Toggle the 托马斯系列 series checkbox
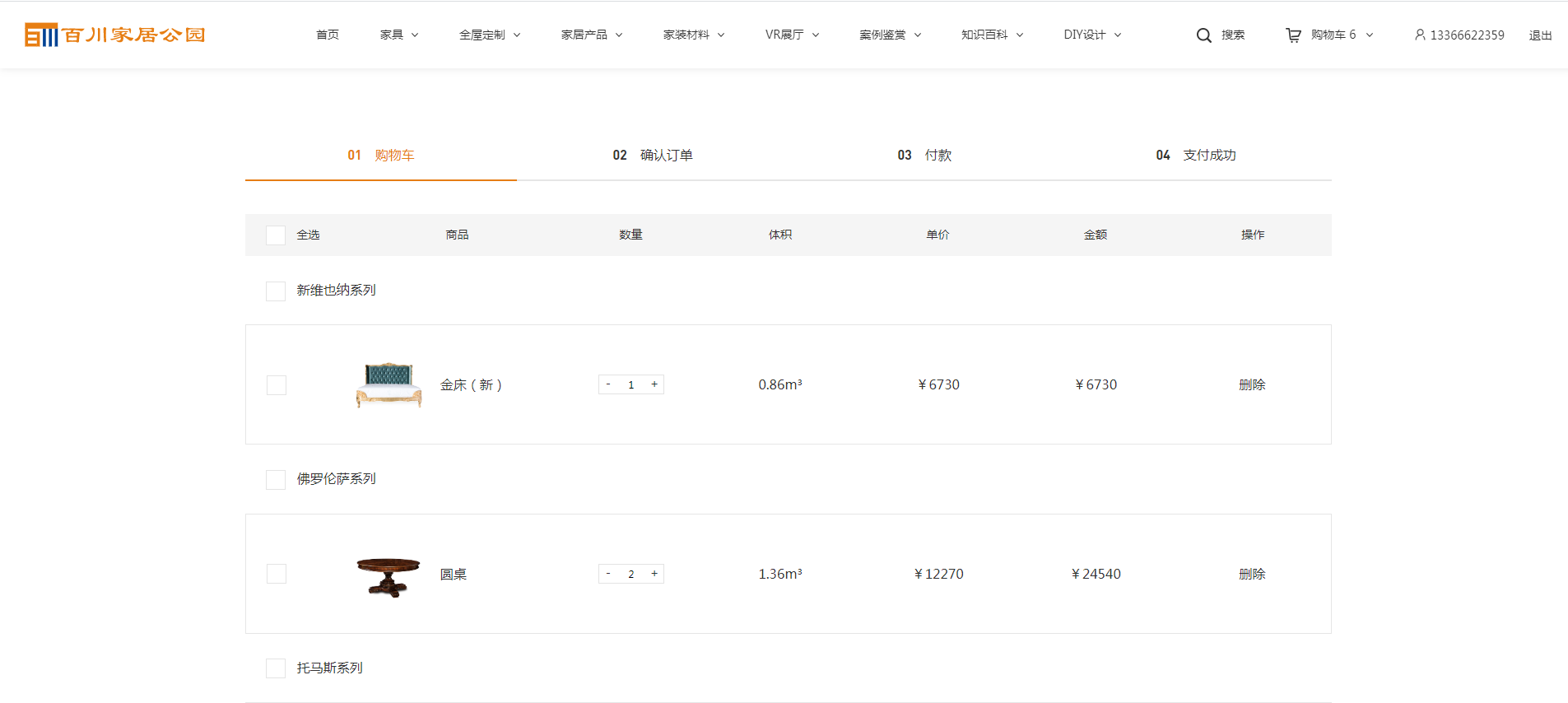This screenshot has width=1568, height=703. (276, 668)
